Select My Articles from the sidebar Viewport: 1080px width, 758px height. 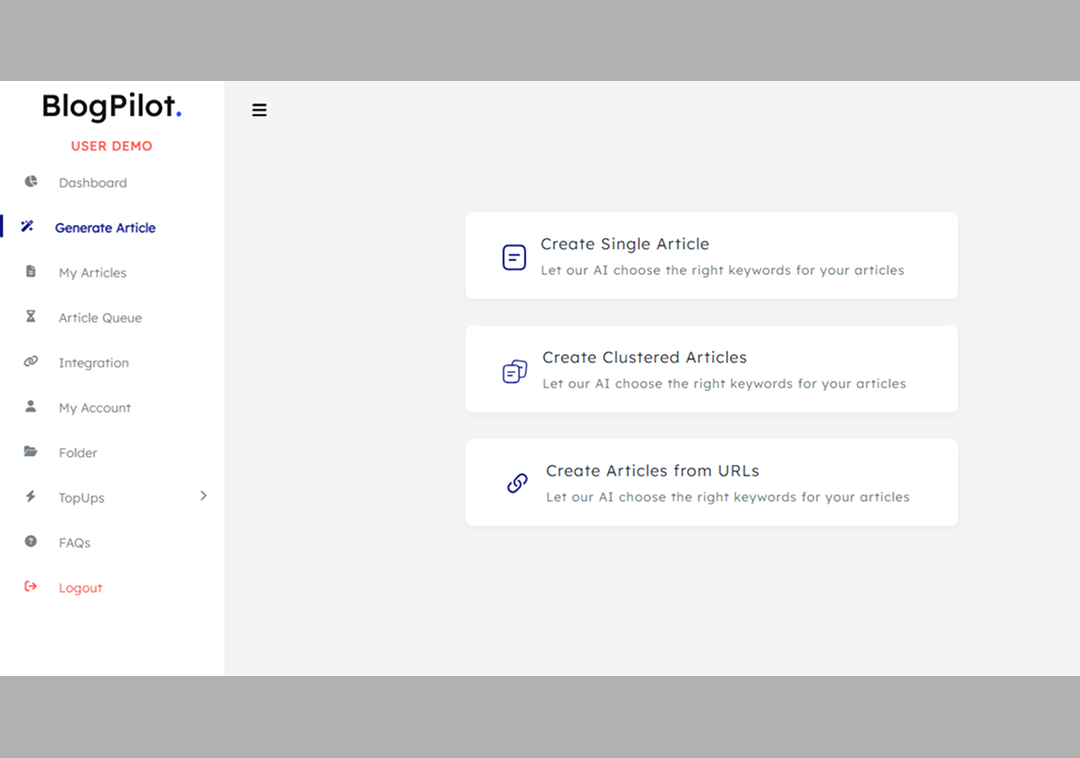click(x=92, y=272)
